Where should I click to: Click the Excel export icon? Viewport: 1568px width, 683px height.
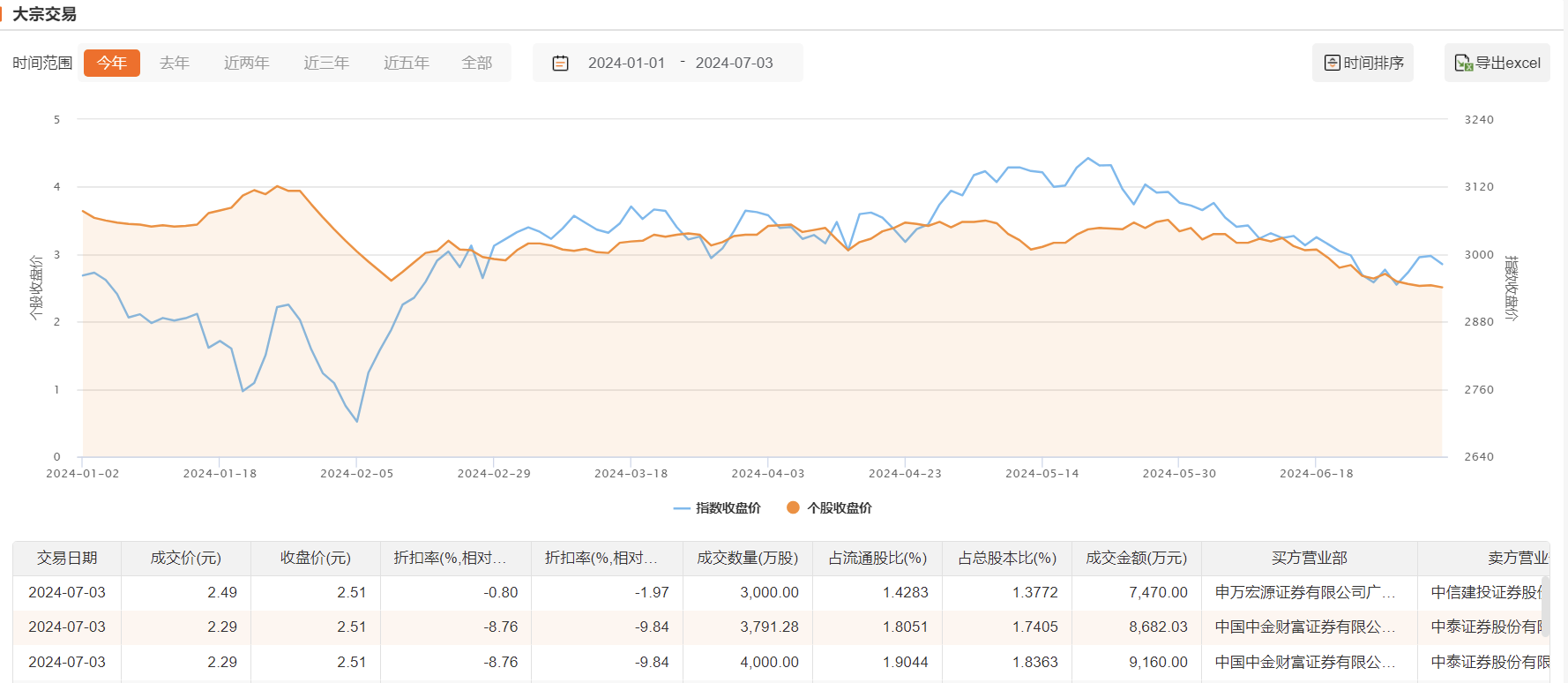point(1463,63)
